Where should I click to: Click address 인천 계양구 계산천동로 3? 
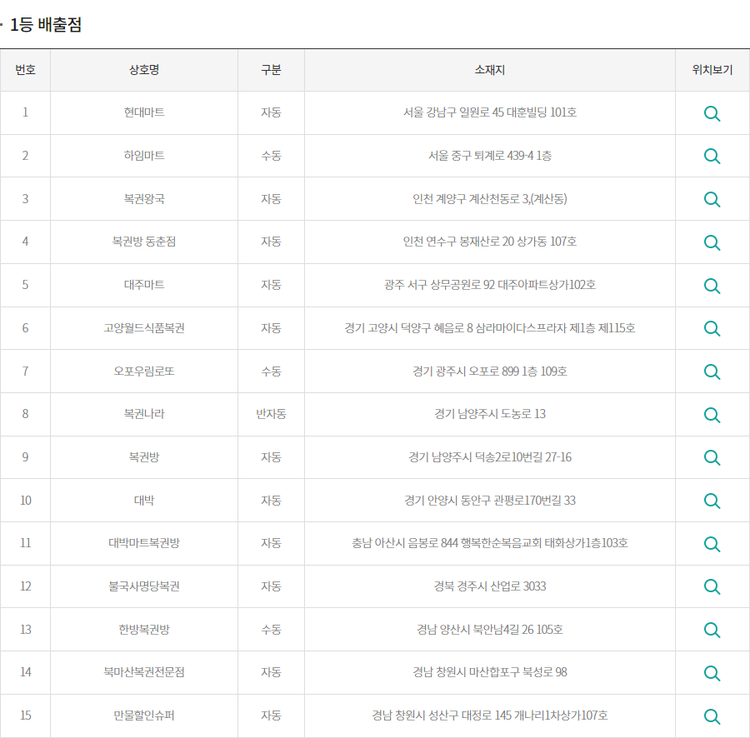pos(471,198)
